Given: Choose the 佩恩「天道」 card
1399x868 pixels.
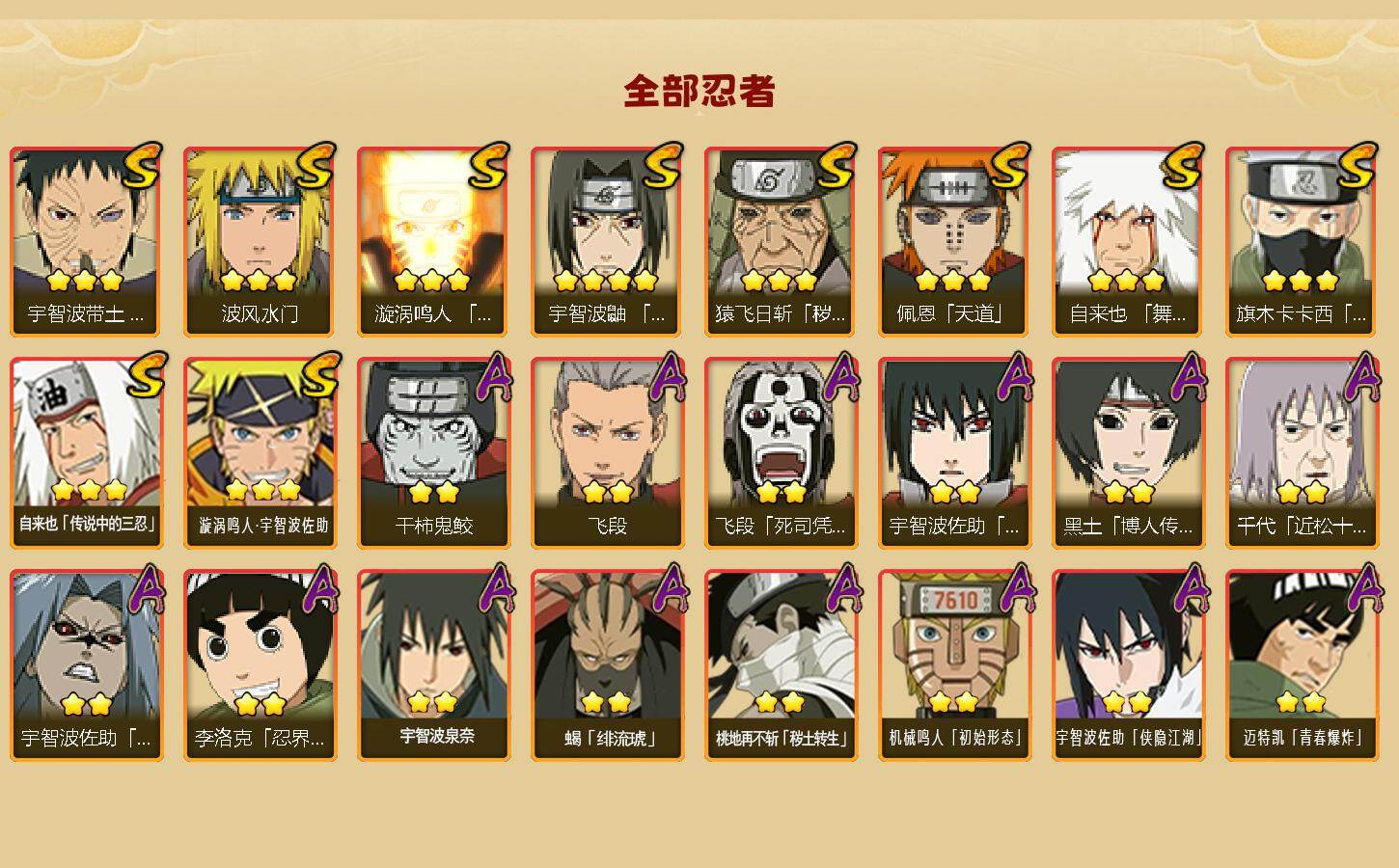Looking at the screenshot, I should tap(954, 242).
